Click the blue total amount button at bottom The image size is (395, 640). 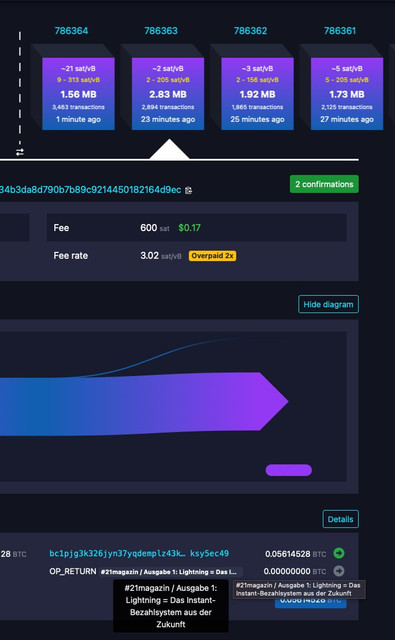coord(311,602)
